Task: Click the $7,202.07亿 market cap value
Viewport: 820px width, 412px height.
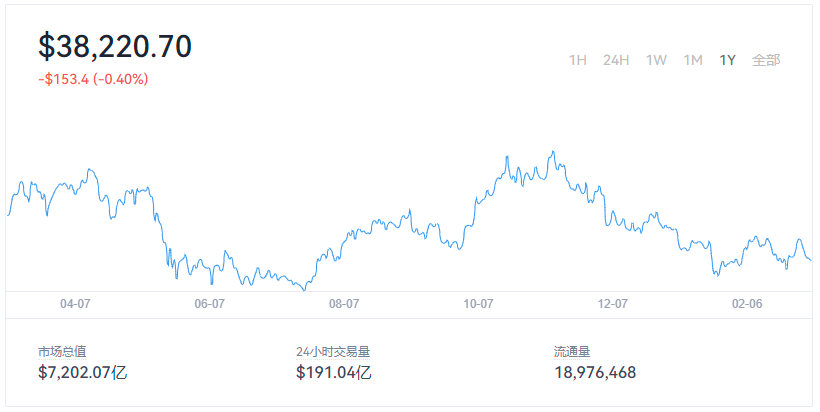Action: pos(83,373)
